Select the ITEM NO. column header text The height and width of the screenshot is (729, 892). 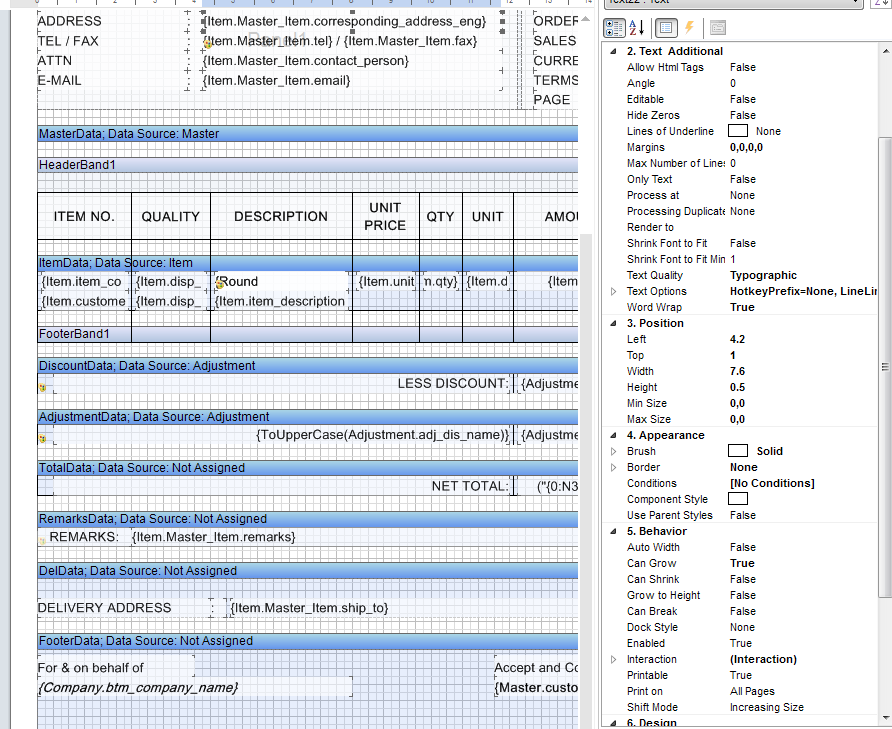[x=84, y=217]
